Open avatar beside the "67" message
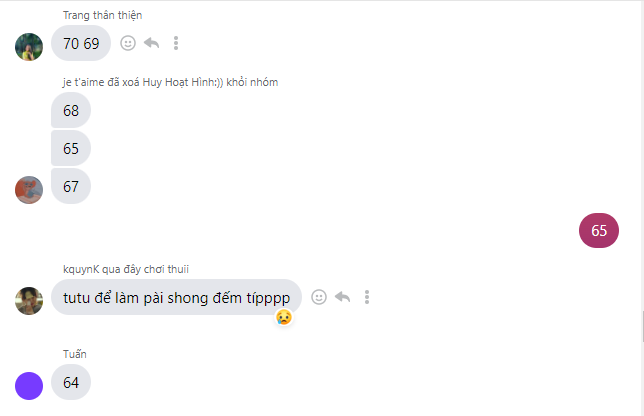This screenshot has width=644, height=416. pyautogui.click(x=29, y=190)
